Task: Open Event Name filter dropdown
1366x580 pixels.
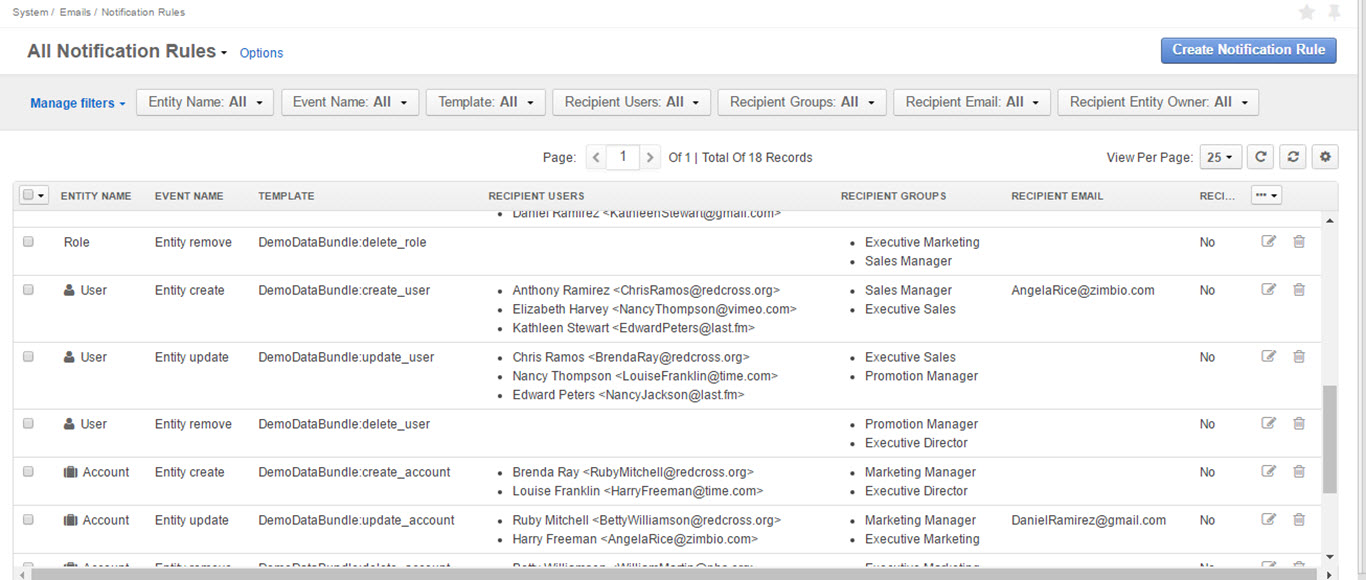Action: [x=349, y=102]
